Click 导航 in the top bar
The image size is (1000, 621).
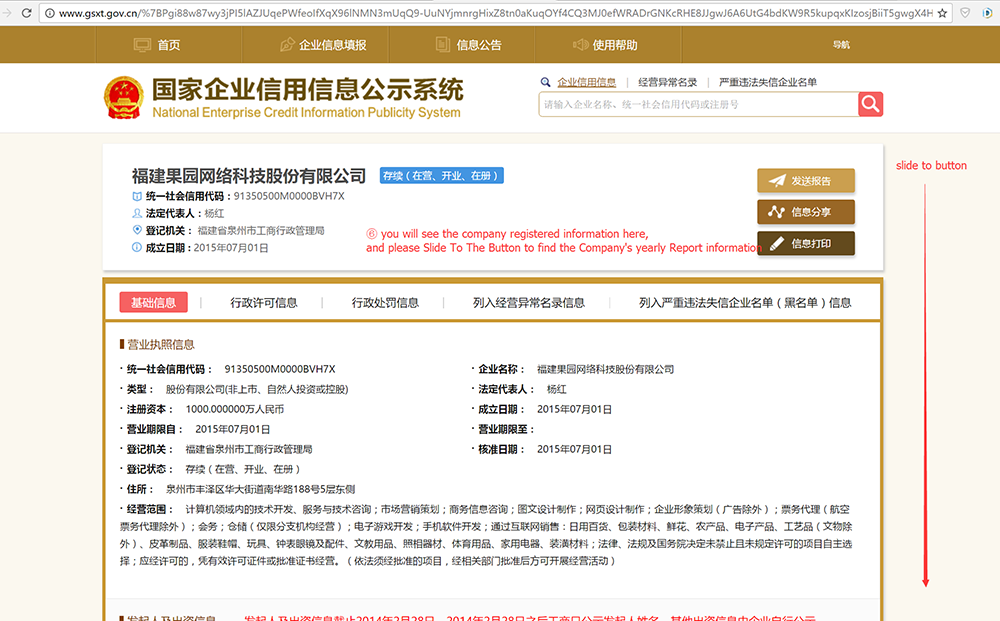pos(841,45)
